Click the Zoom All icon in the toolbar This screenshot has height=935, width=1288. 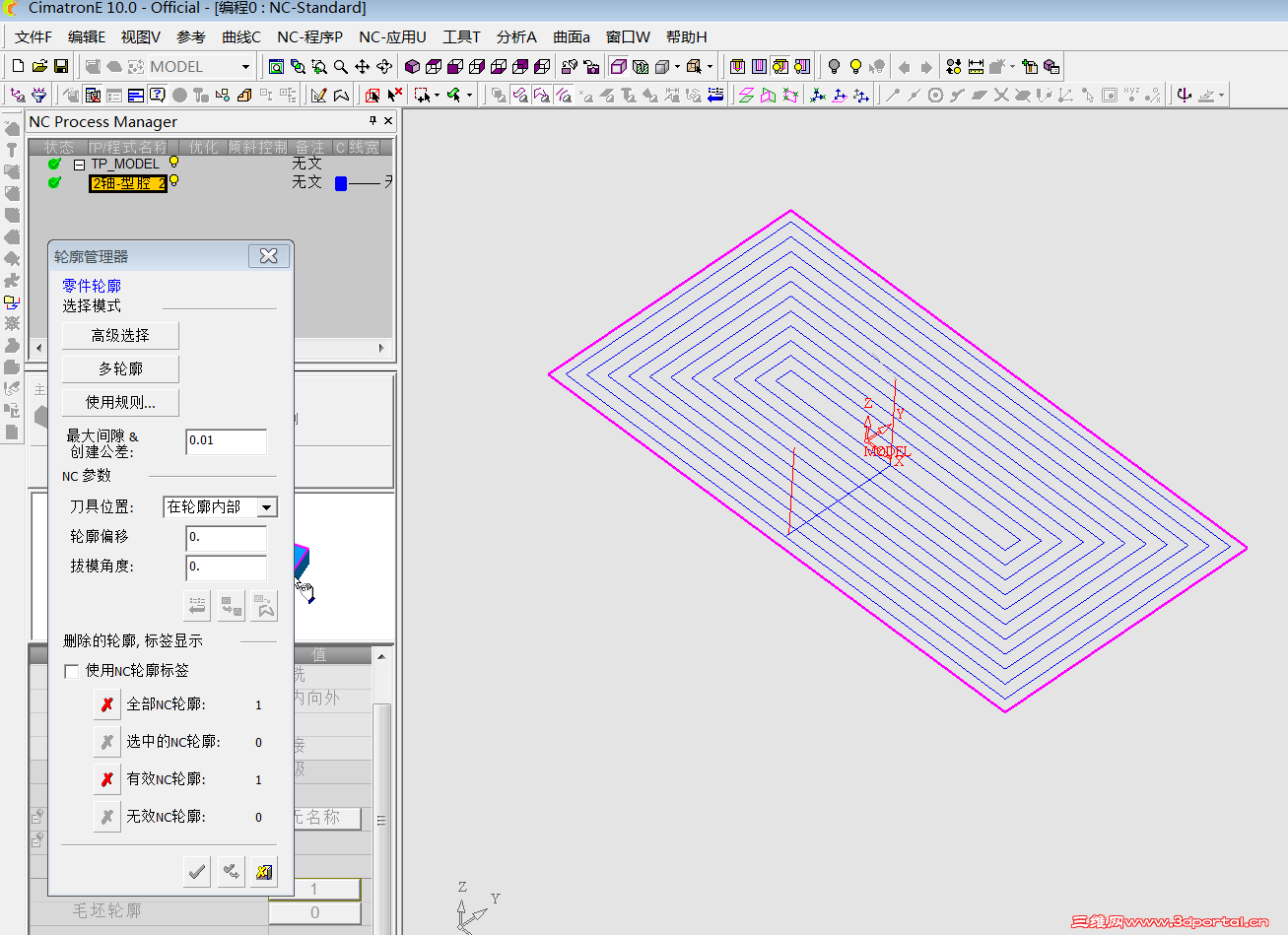pyautogui.click(x=276, y=66)
